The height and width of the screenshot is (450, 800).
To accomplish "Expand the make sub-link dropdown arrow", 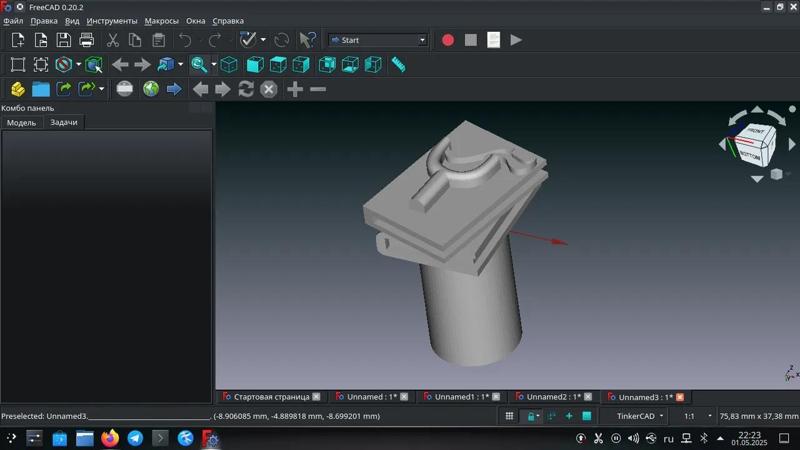I will click(102, 89).
